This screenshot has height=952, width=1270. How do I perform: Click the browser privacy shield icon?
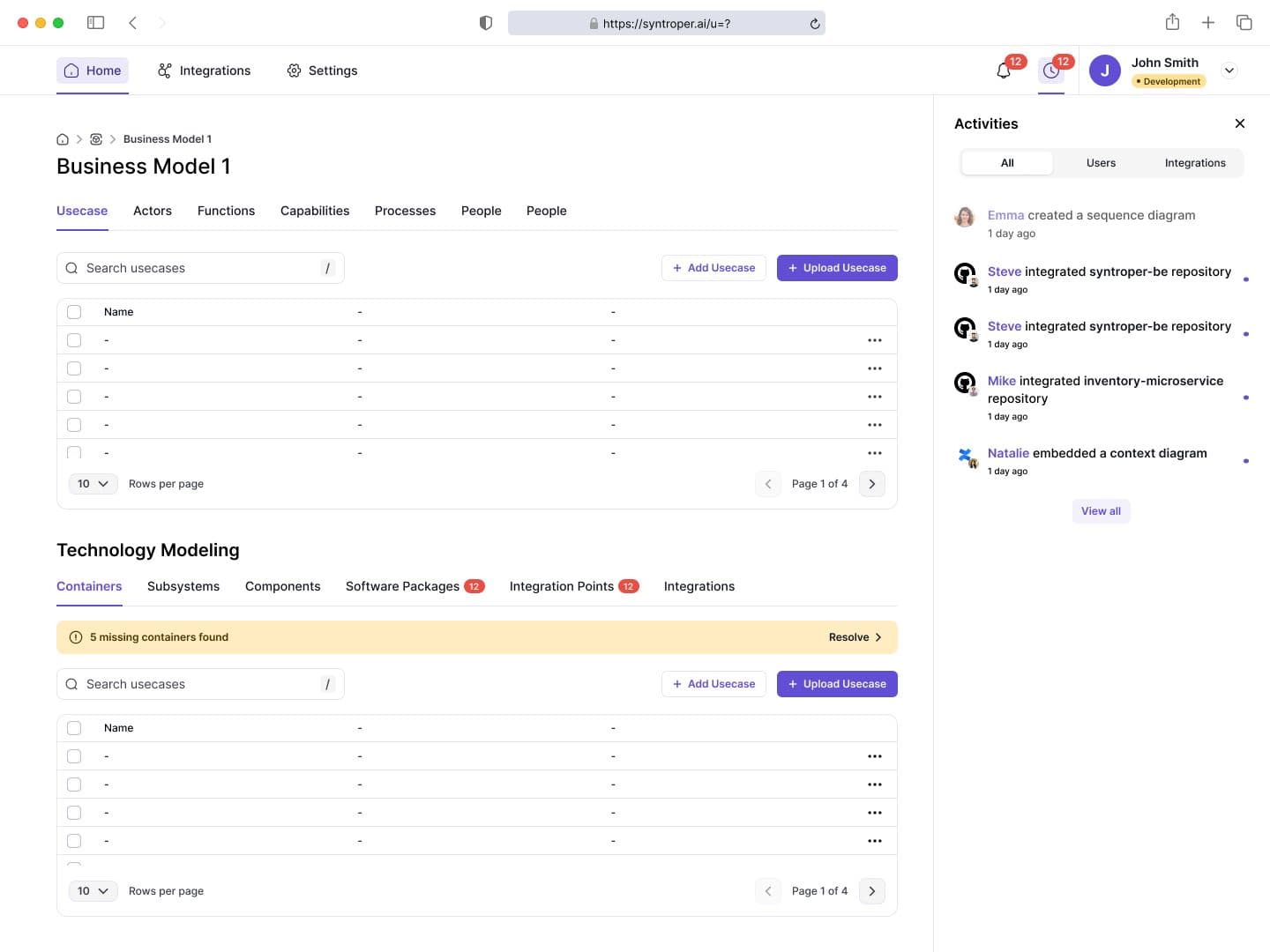(485, 23)
